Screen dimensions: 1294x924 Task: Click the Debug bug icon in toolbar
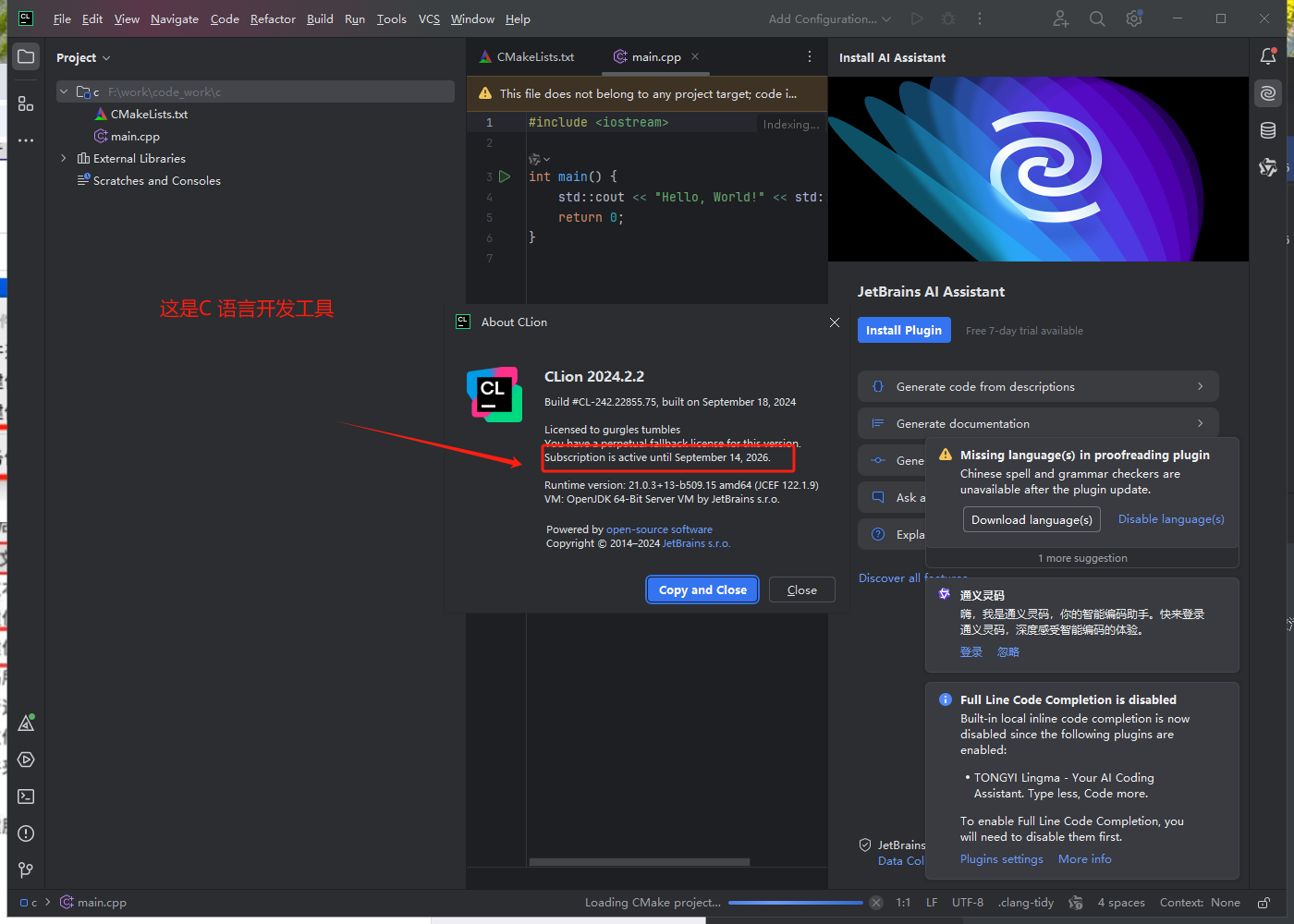(947, 18)
